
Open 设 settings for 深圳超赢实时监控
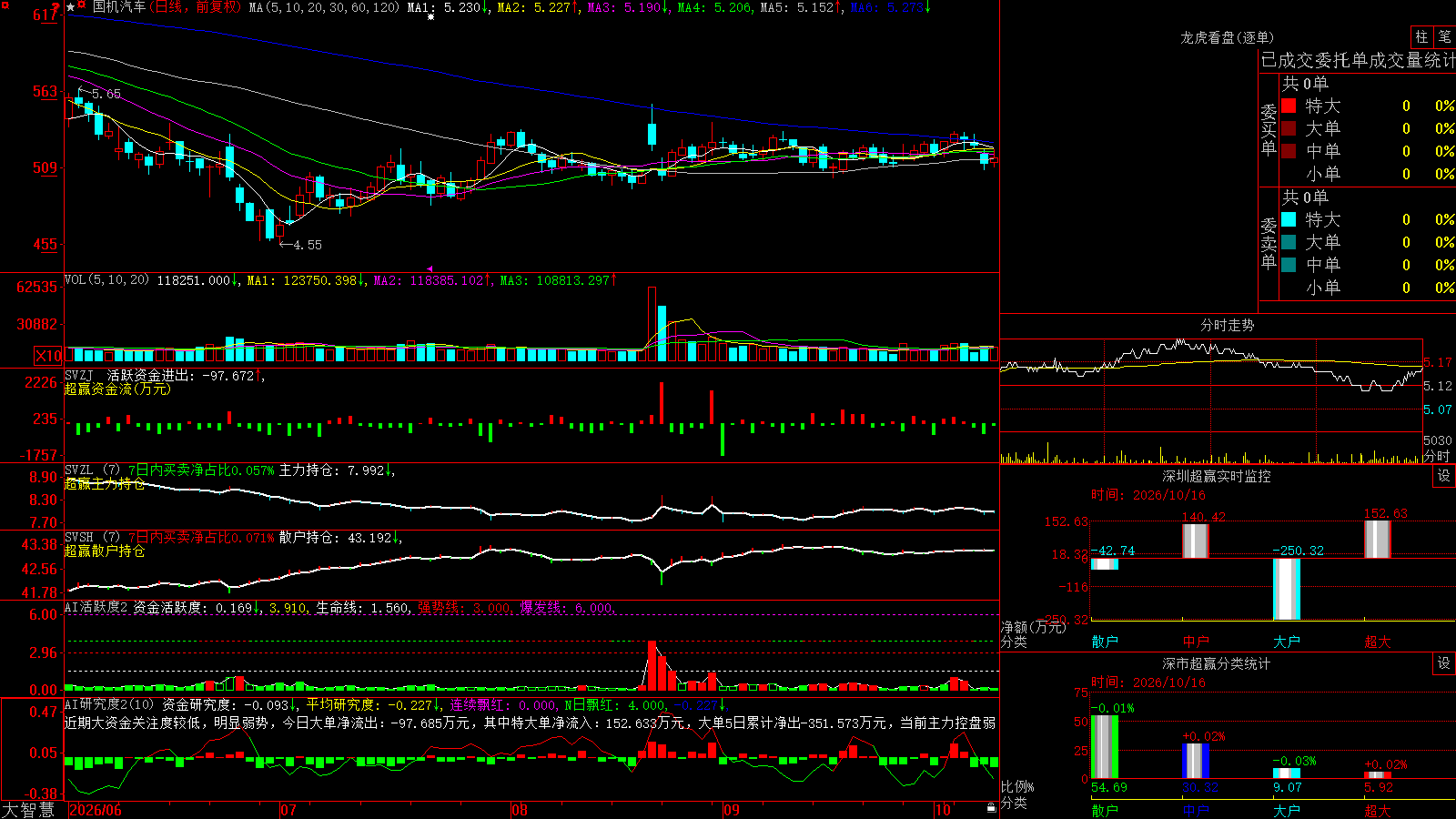(x=1444, y=476)
